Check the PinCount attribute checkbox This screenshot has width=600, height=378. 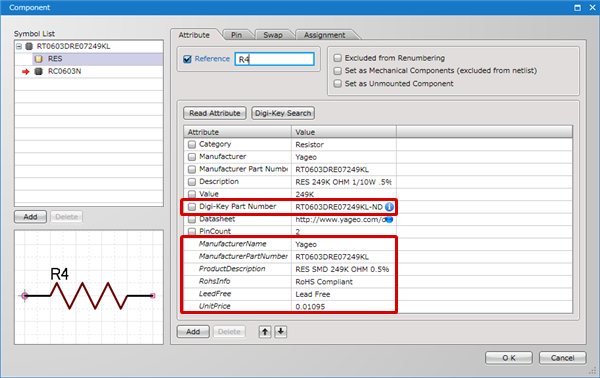192,231
